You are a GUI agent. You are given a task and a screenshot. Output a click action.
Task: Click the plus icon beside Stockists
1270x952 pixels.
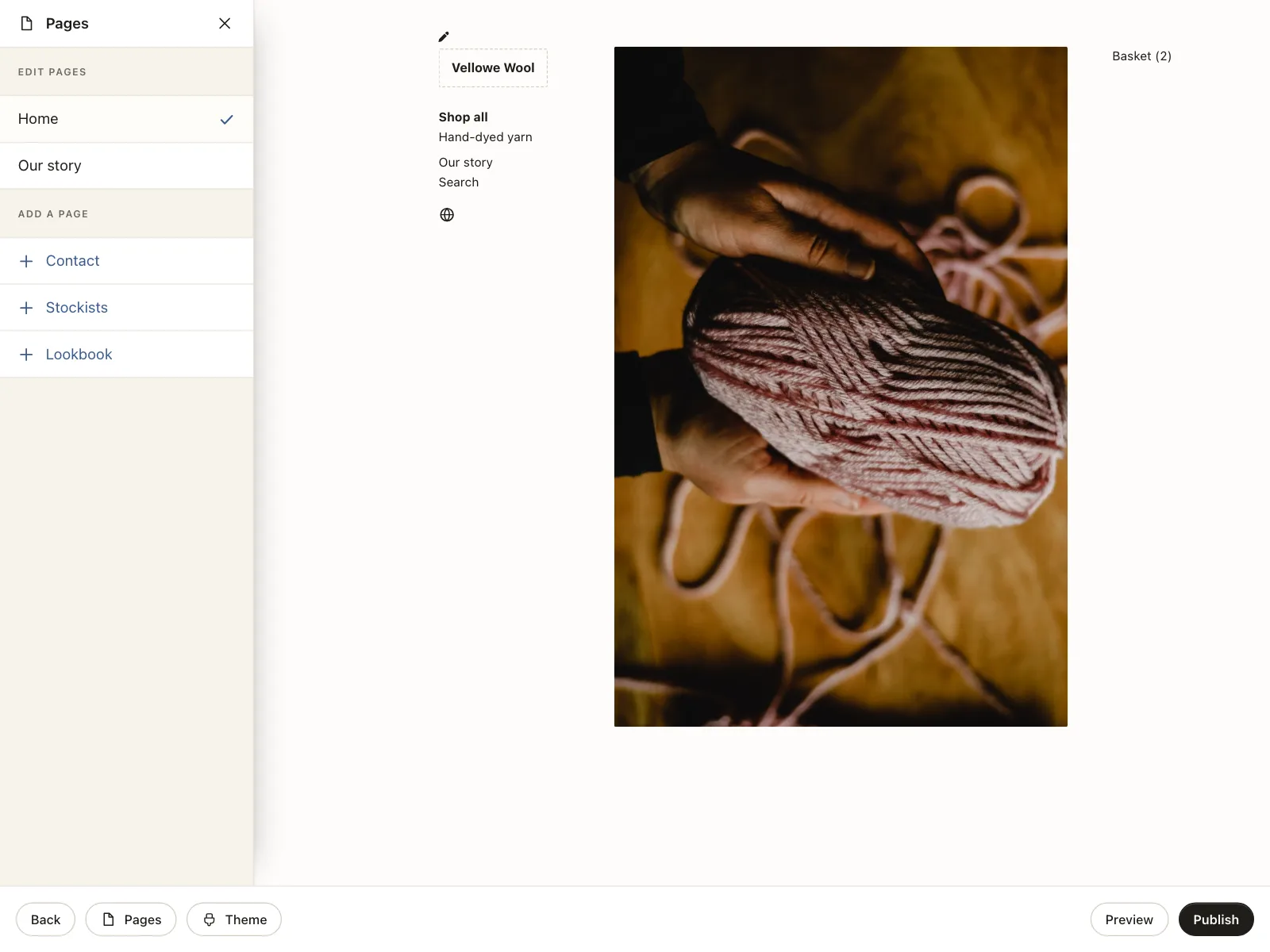point(26,308)
